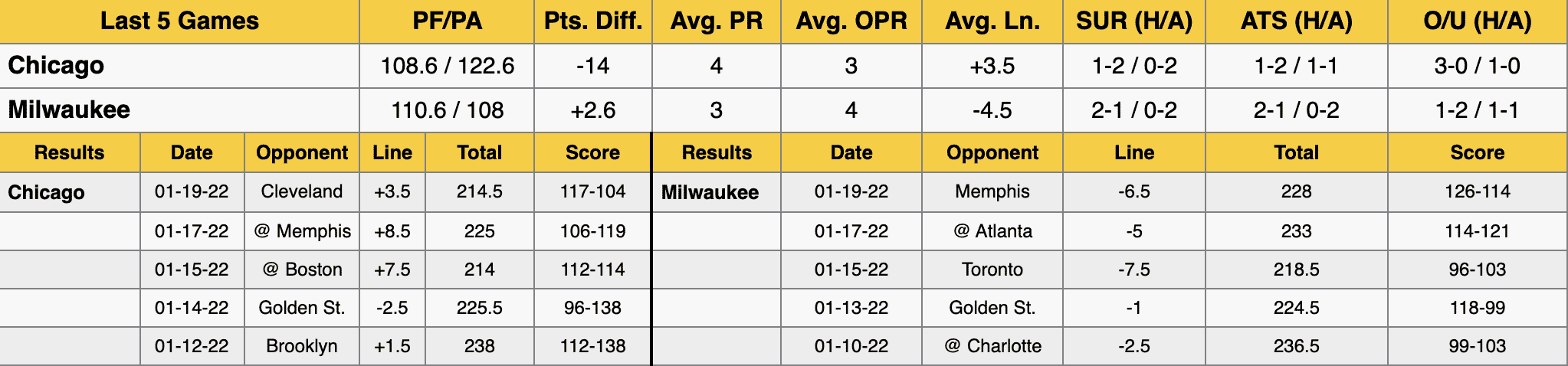Click the ATS (H/A) header
1568x366 pixels.
click(1297, 21)
